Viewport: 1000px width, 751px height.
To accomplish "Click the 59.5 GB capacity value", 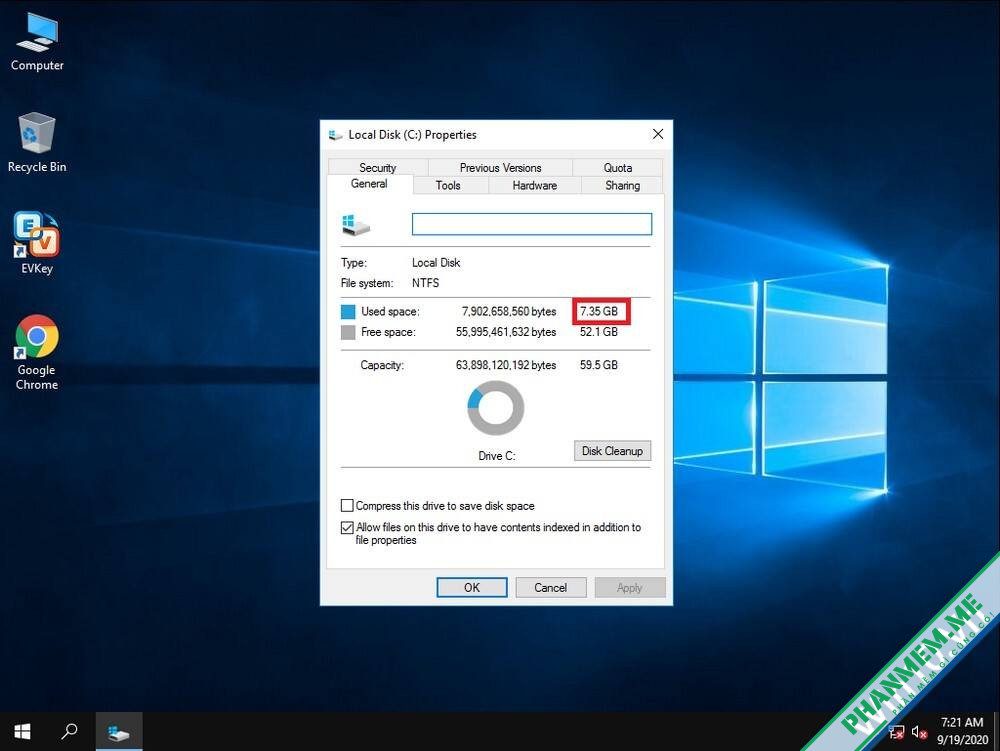I will click(x=599, y=365).
